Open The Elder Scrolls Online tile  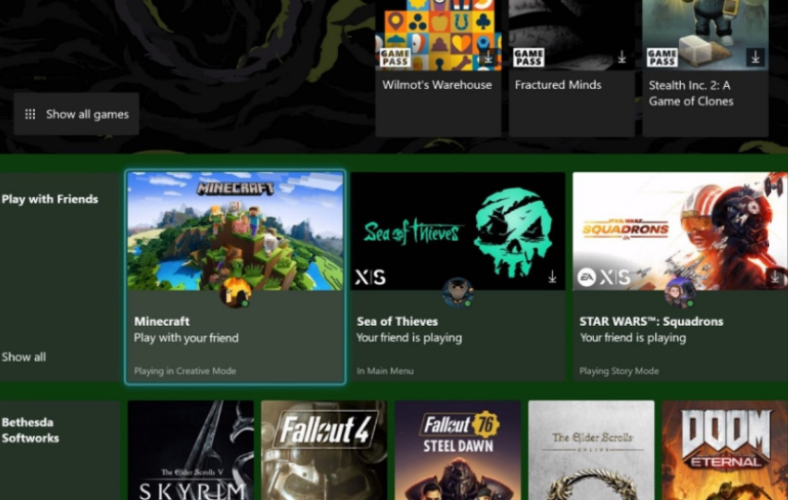(x=592, y=450)
